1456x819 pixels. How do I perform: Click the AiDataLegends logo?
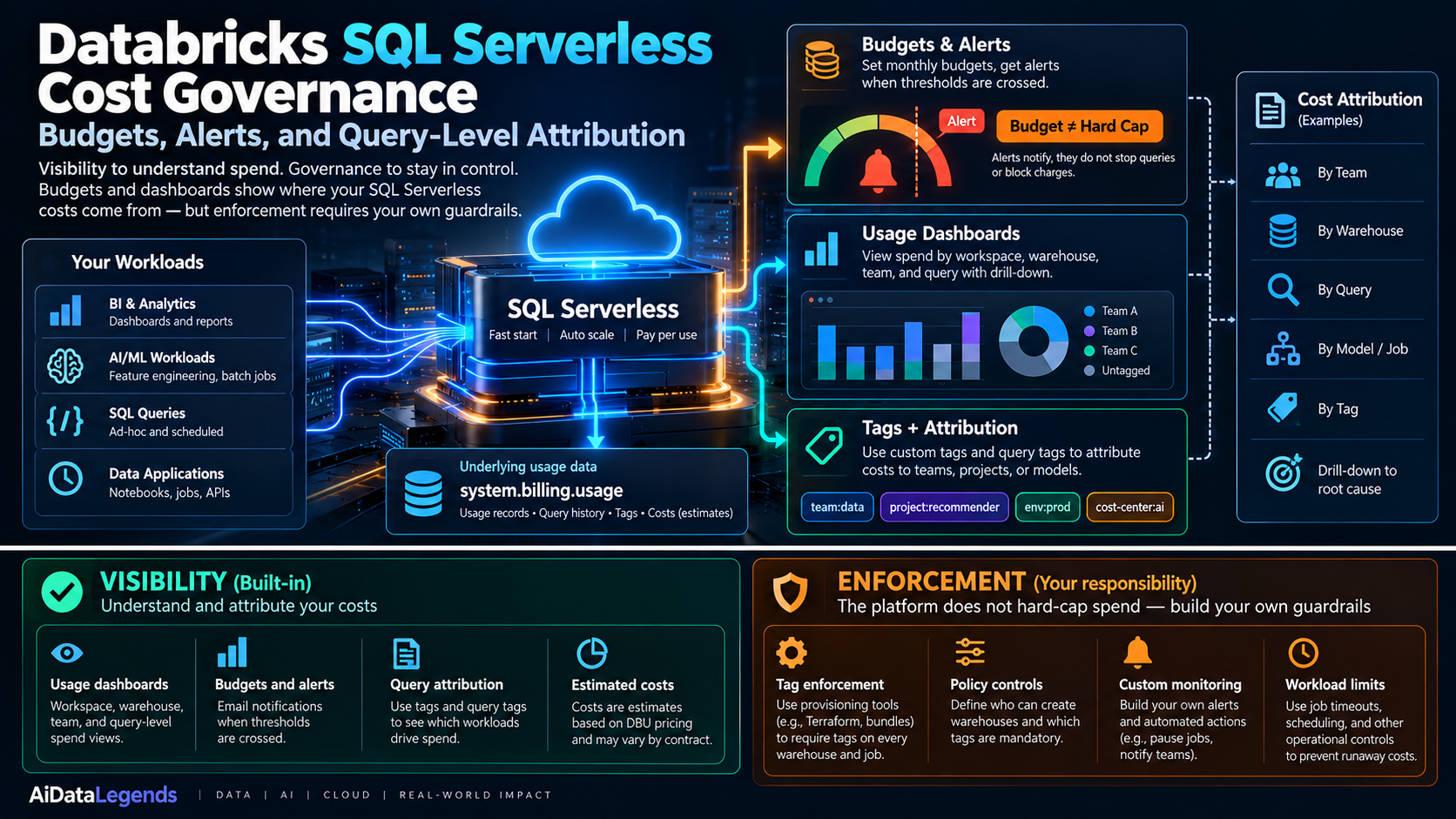click(x=103, y=795)
